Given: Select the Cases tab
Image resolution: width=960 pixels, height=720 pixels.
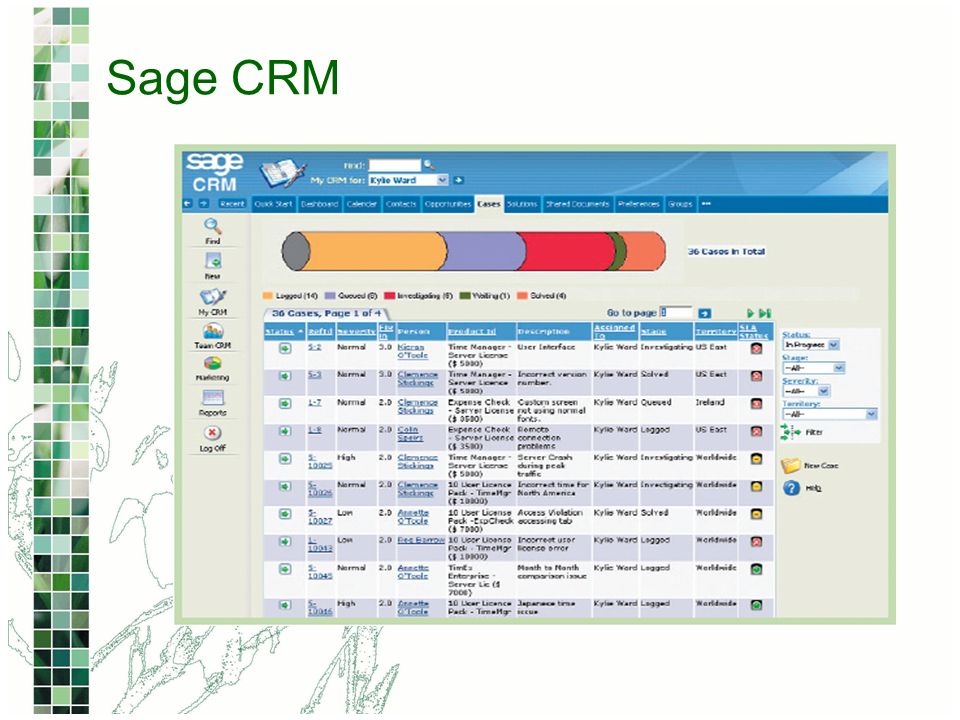Looking at the screenshot, I should tap(489, 204).
